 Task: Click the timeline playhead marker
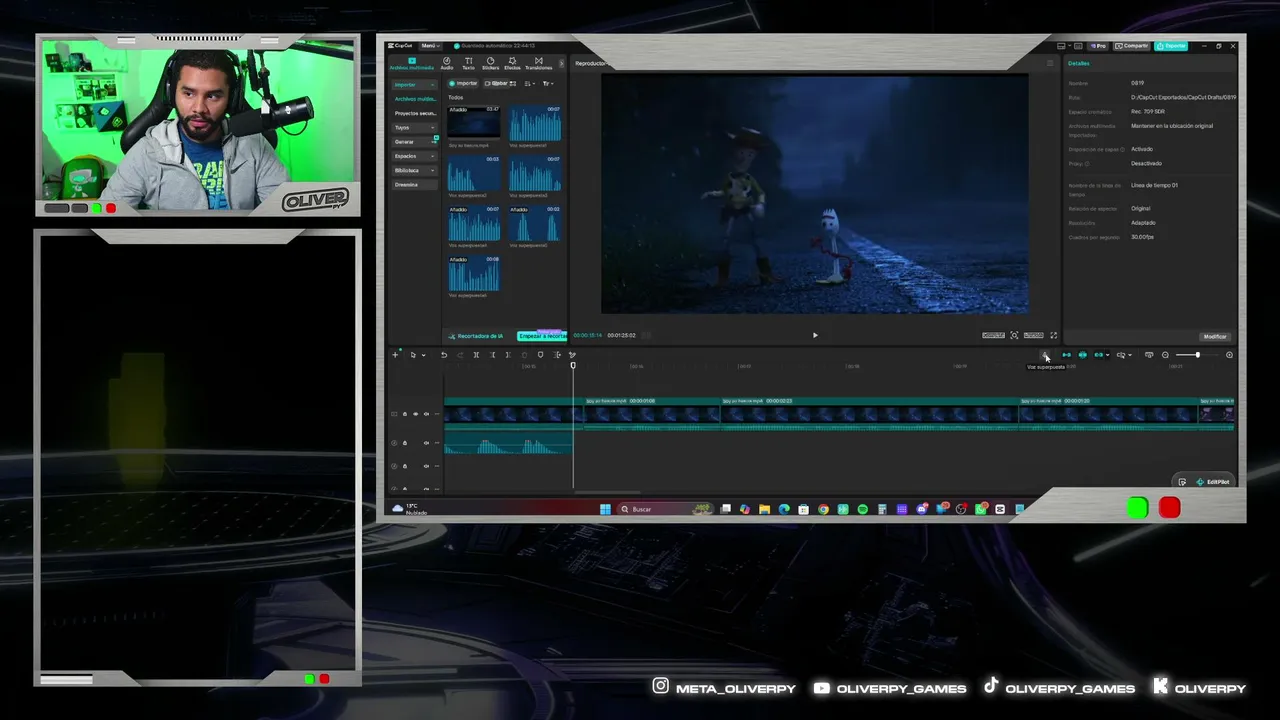point(573,365)
